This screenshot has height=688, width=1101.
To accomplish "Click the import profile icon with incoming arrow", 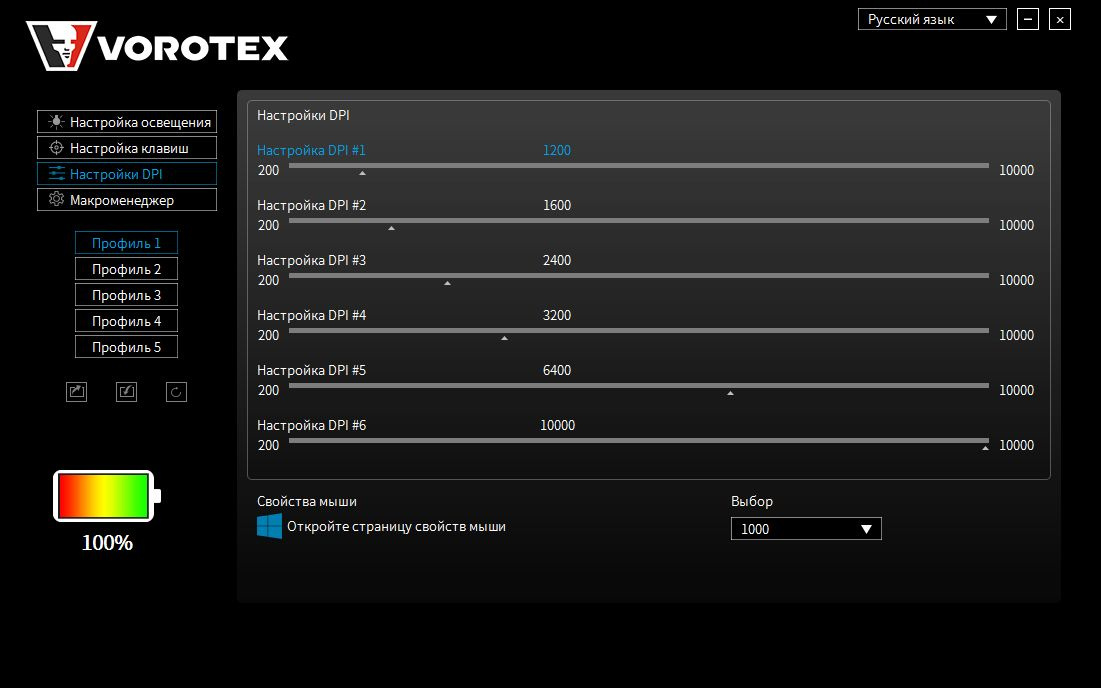I will [x=126, y=391].
